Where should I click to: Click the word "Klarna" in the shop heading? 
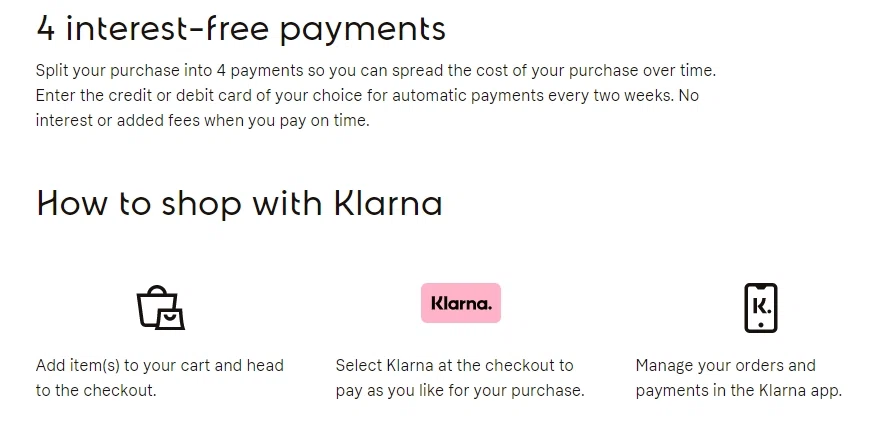(x=387, y=203)
